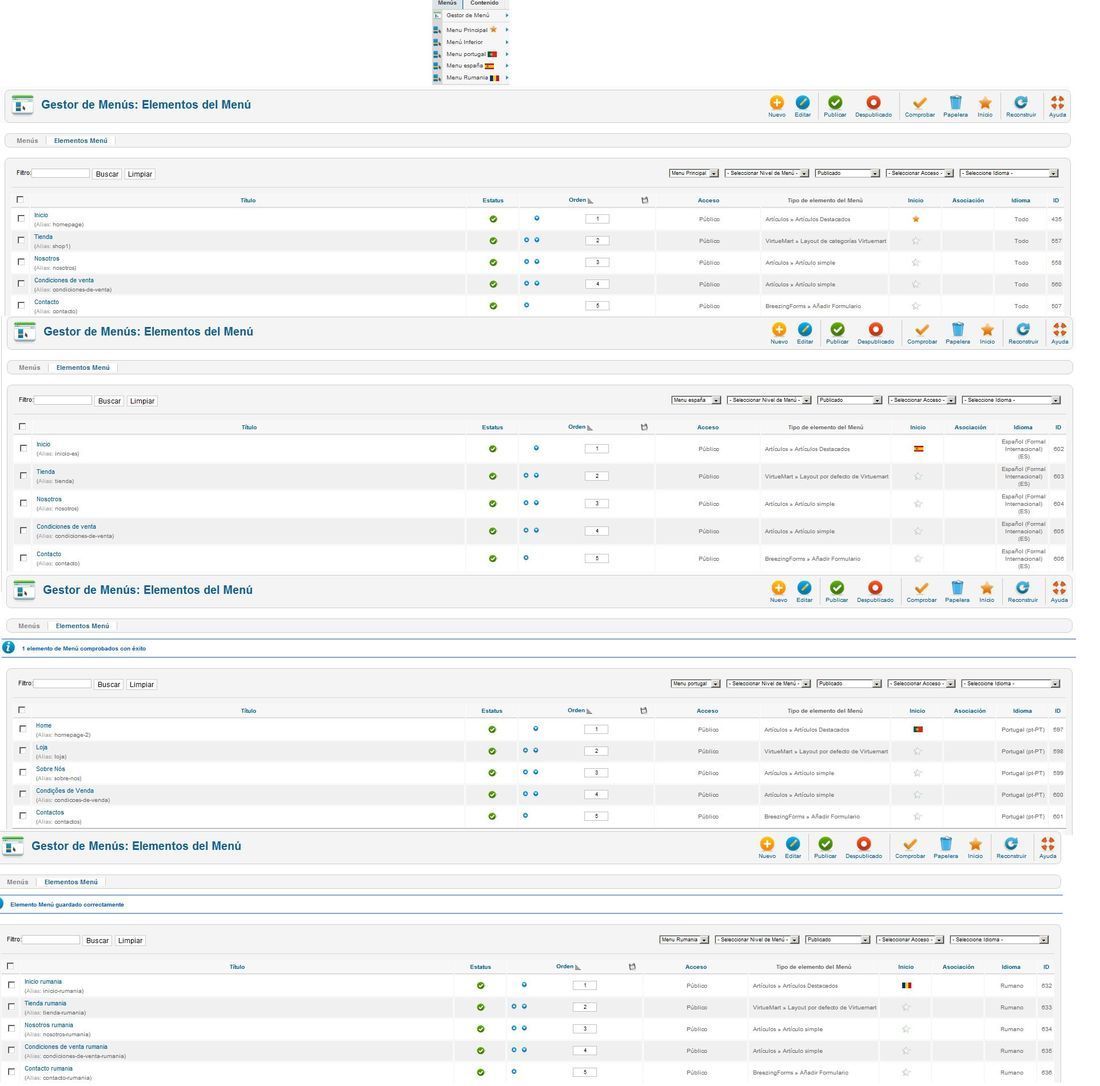Click the orange home star in the homepage alias row
The width and height of the screenshot is (1100, 1086).
pyautogui.click(x=915, y=219)
